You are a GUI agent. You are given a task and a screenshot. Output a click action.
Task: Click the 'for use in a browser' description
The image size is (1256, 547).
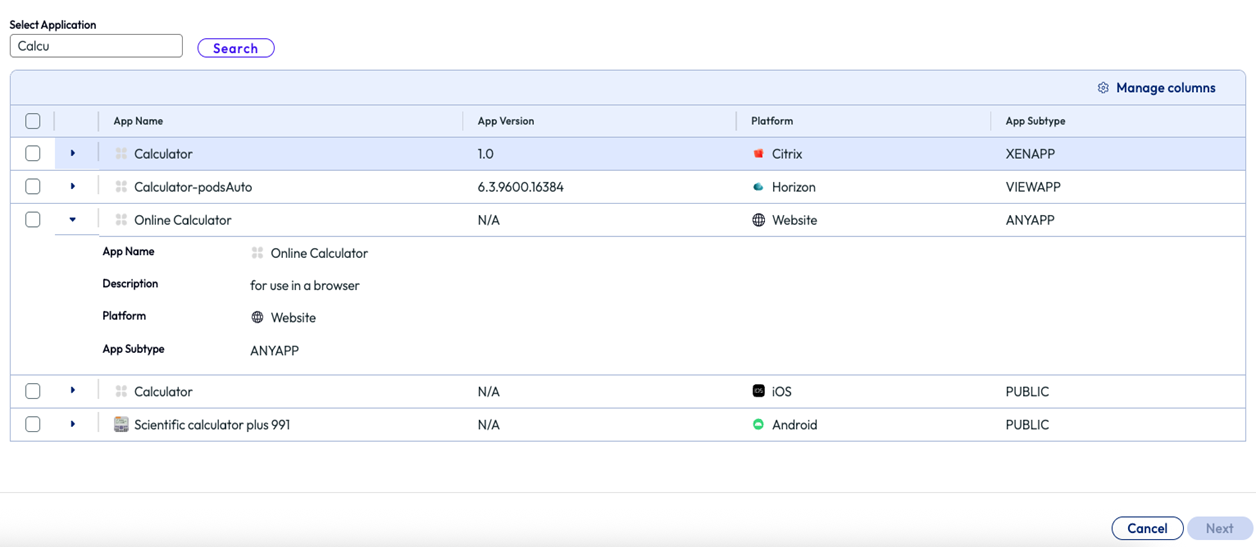pos(305,285)
